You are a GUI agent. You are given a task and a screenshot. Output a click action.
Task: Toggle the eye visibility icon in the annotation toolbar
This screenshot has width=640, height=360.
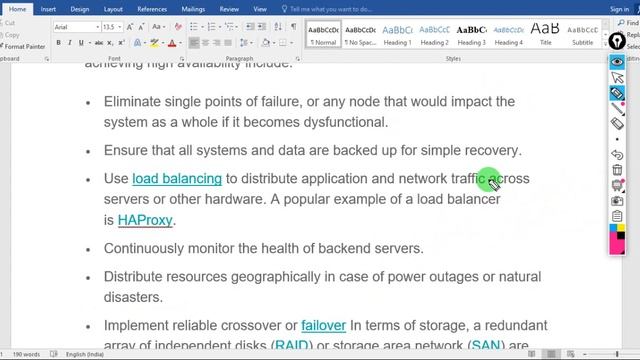pyautogui.click(x=617, y=62)
